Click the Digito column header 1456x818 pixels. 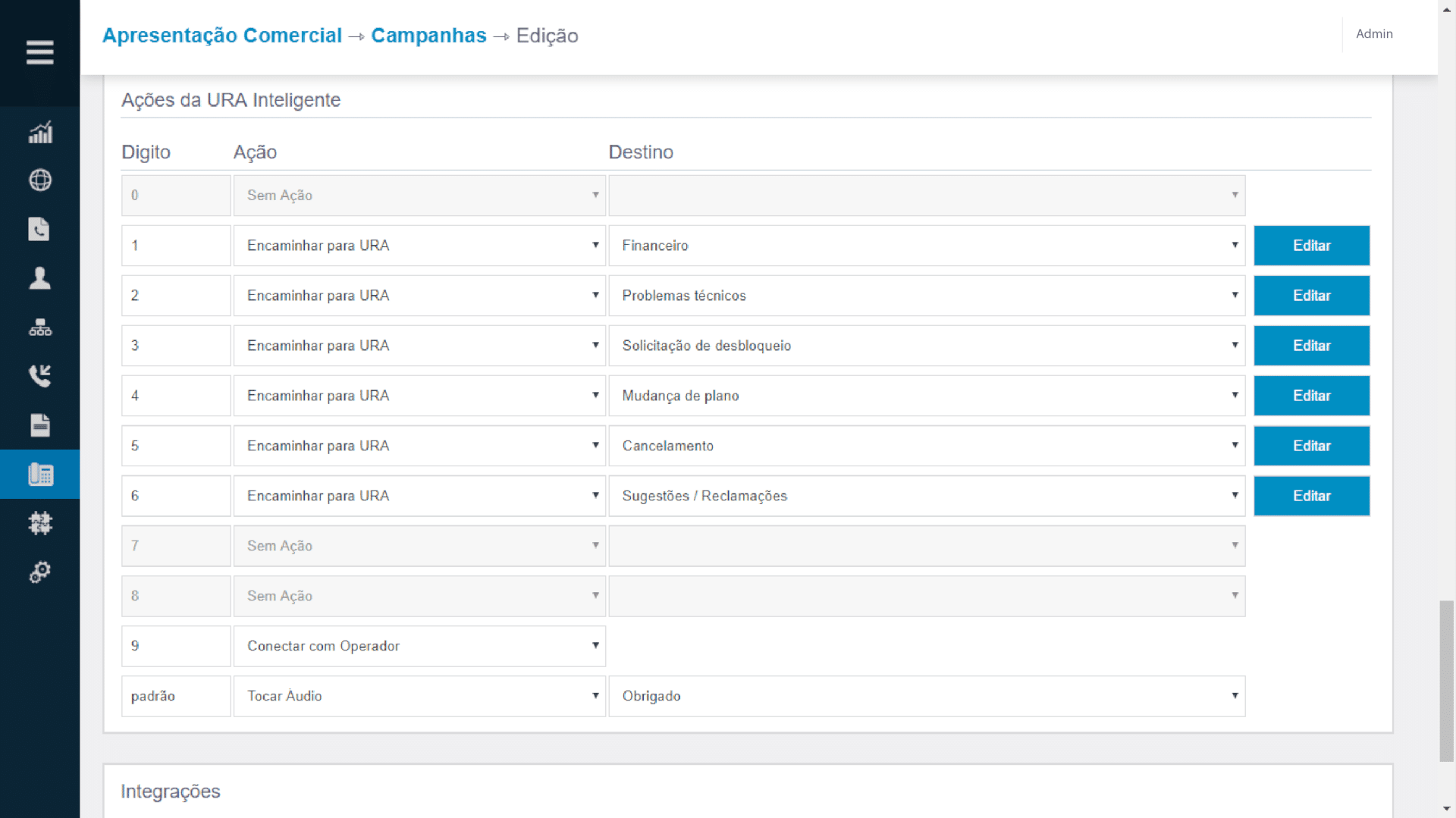tap(146, 152)
